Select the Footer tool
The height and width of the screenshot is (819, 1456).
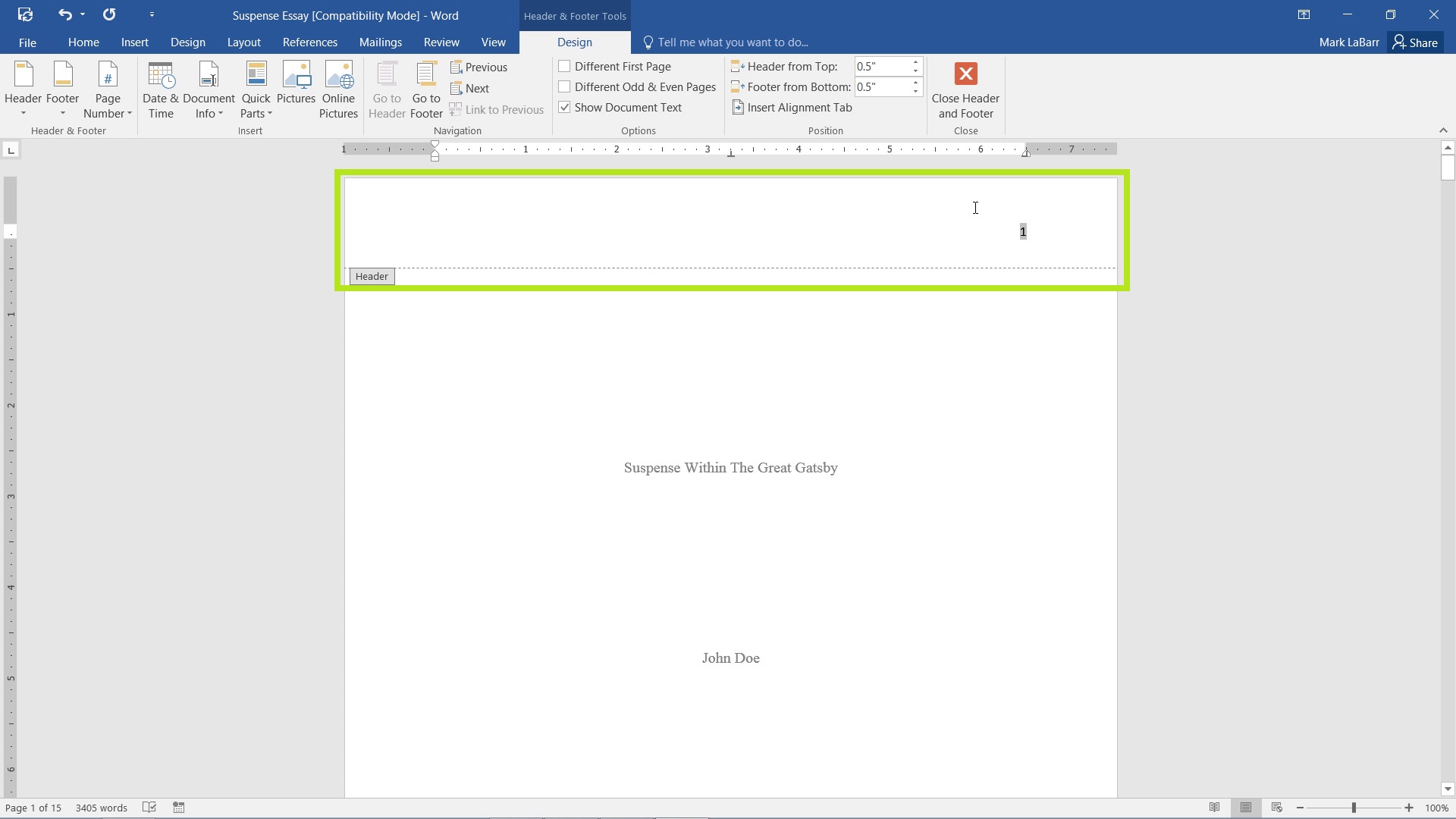(61, 87)
